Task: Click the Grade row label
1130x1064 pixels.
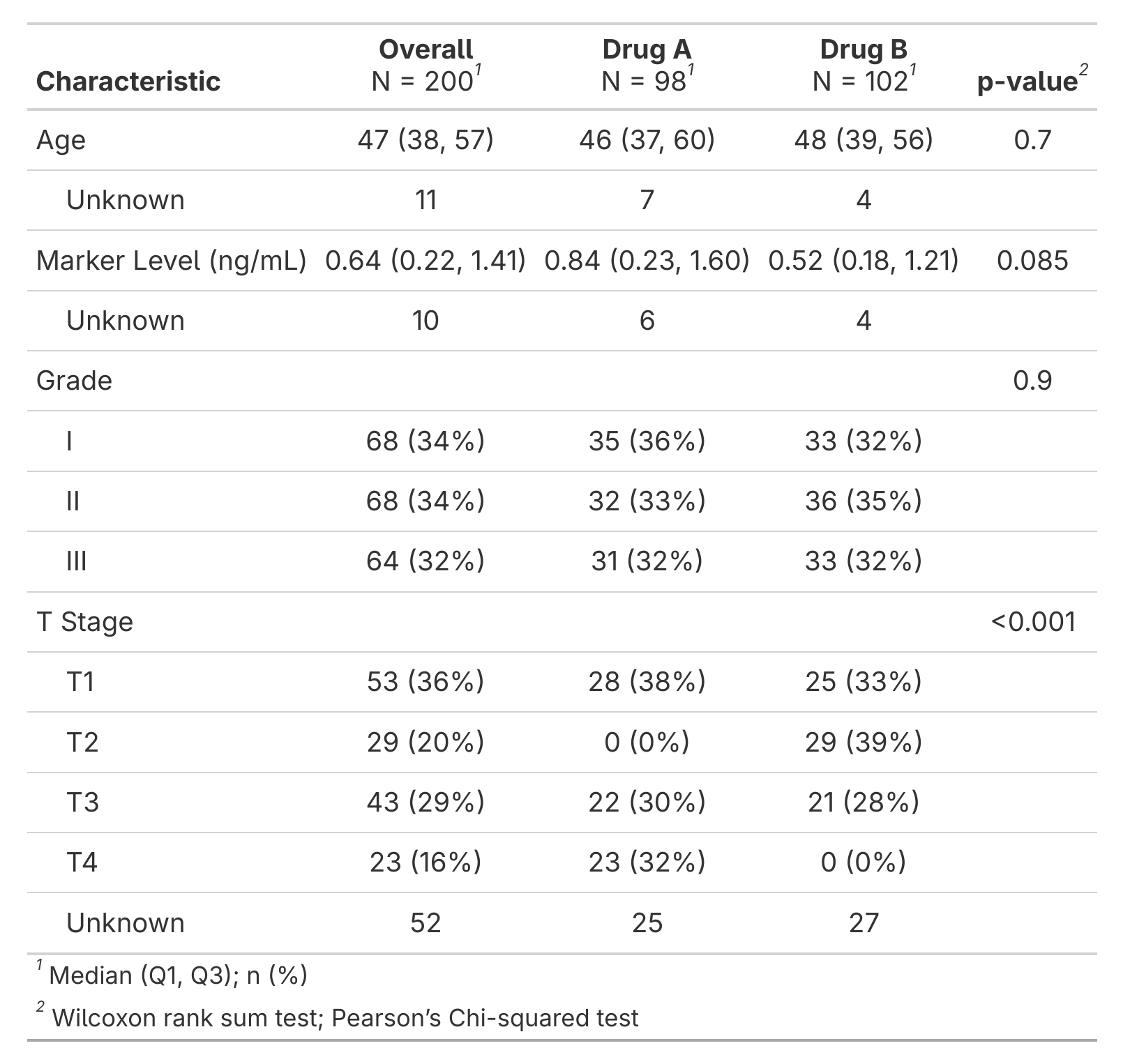Action: 74,381
